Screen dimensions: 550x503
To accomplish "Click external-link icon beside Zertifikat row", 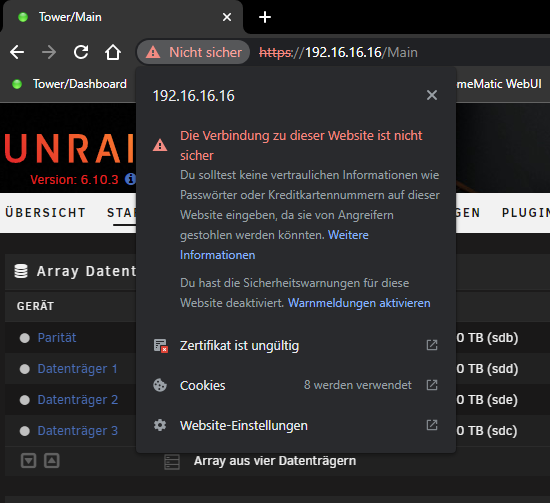I will 432,345.
